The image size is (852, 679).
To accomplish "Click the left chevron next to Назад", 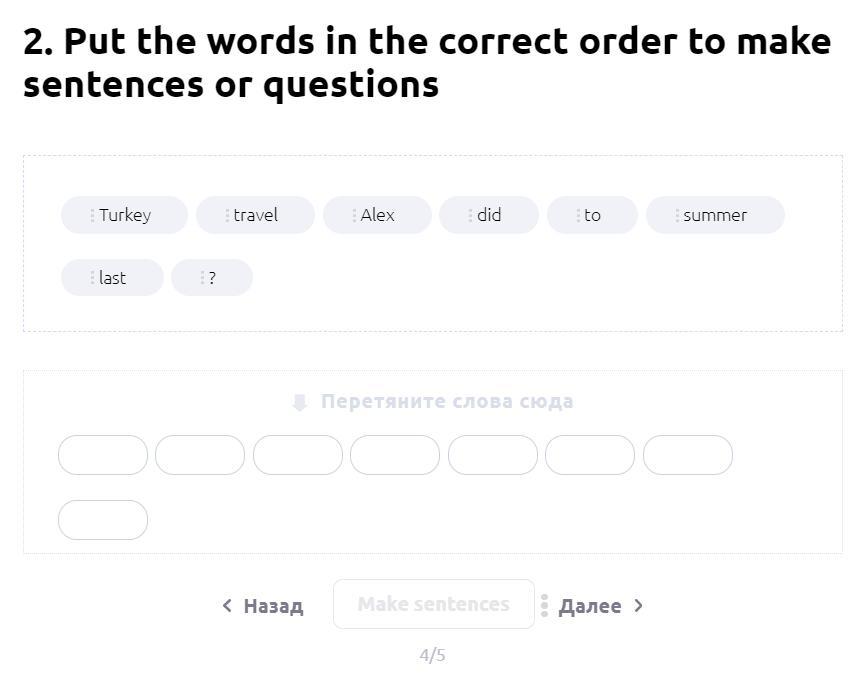I will (x=227, y=605).
